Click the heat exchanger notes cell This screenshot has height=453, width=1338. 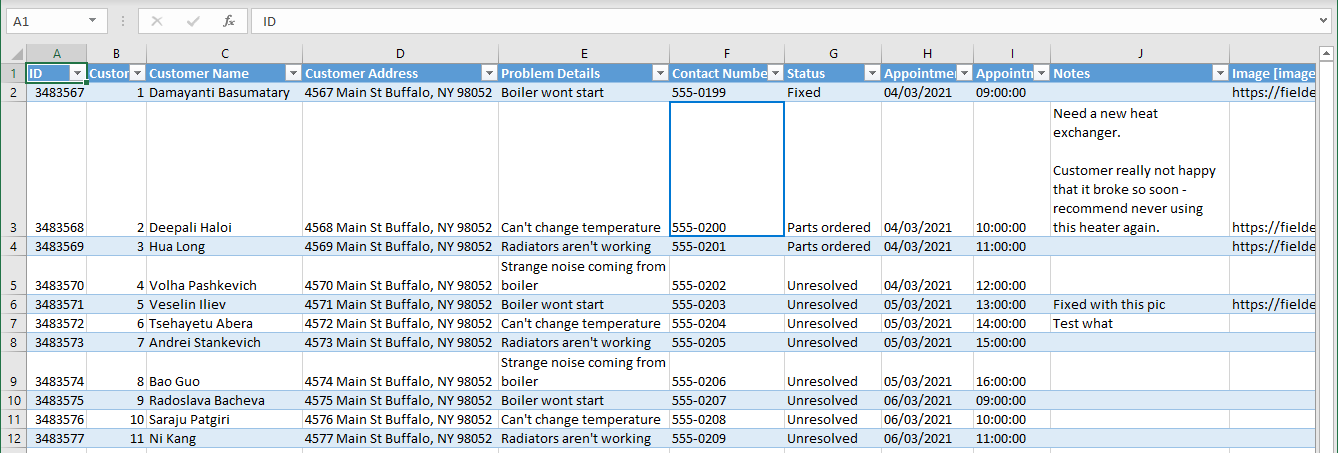click(x=1140, y=169)
